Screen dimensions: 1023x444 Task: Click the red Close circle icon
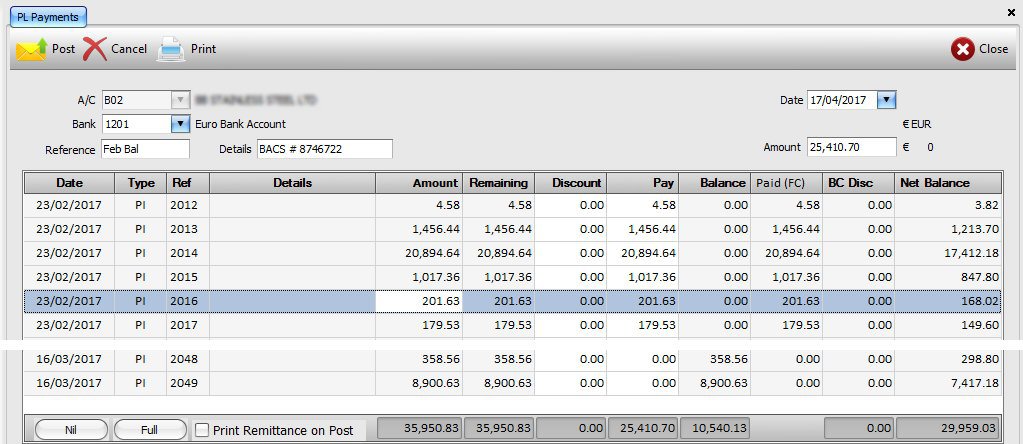coord(962,49)
